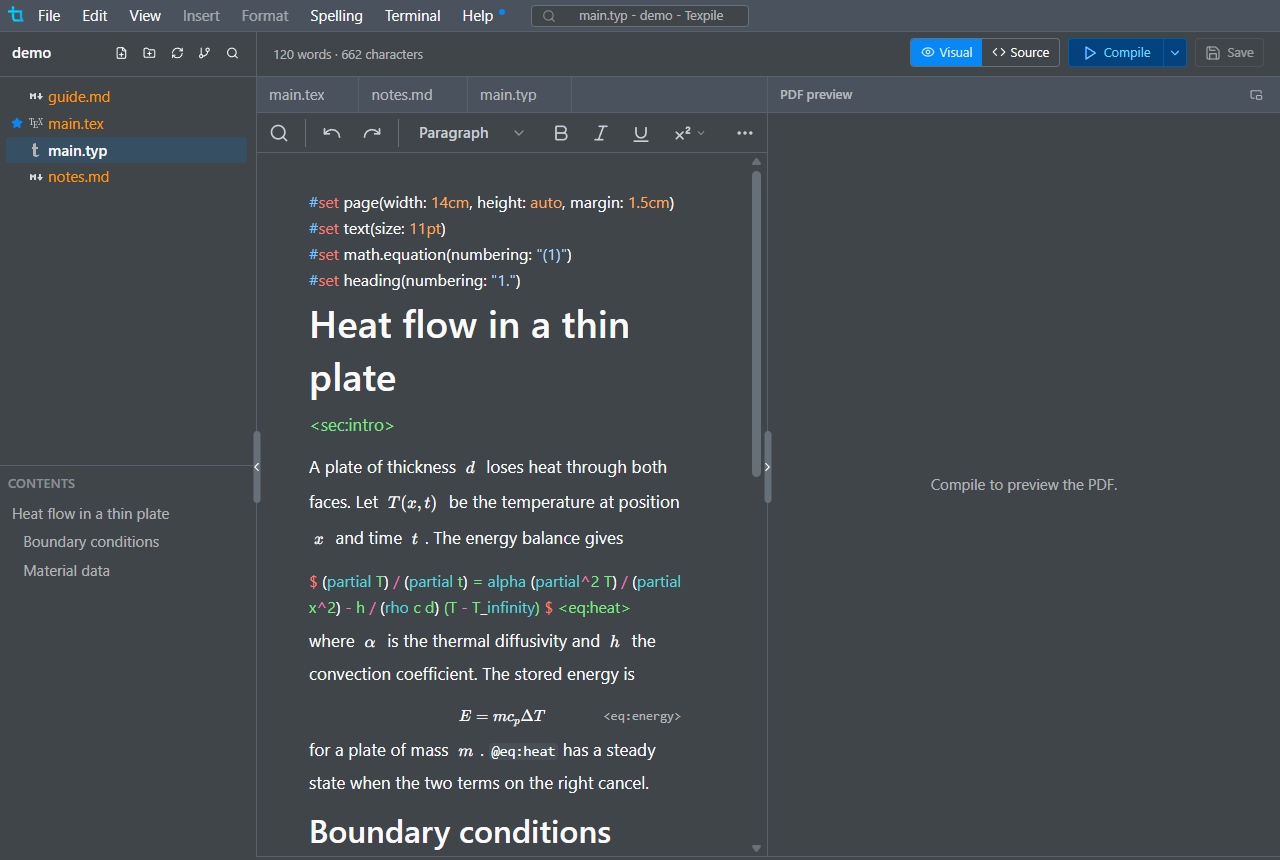Jump to 'Material data' in contents outline

pyautogui.click(x=67, y=571)
